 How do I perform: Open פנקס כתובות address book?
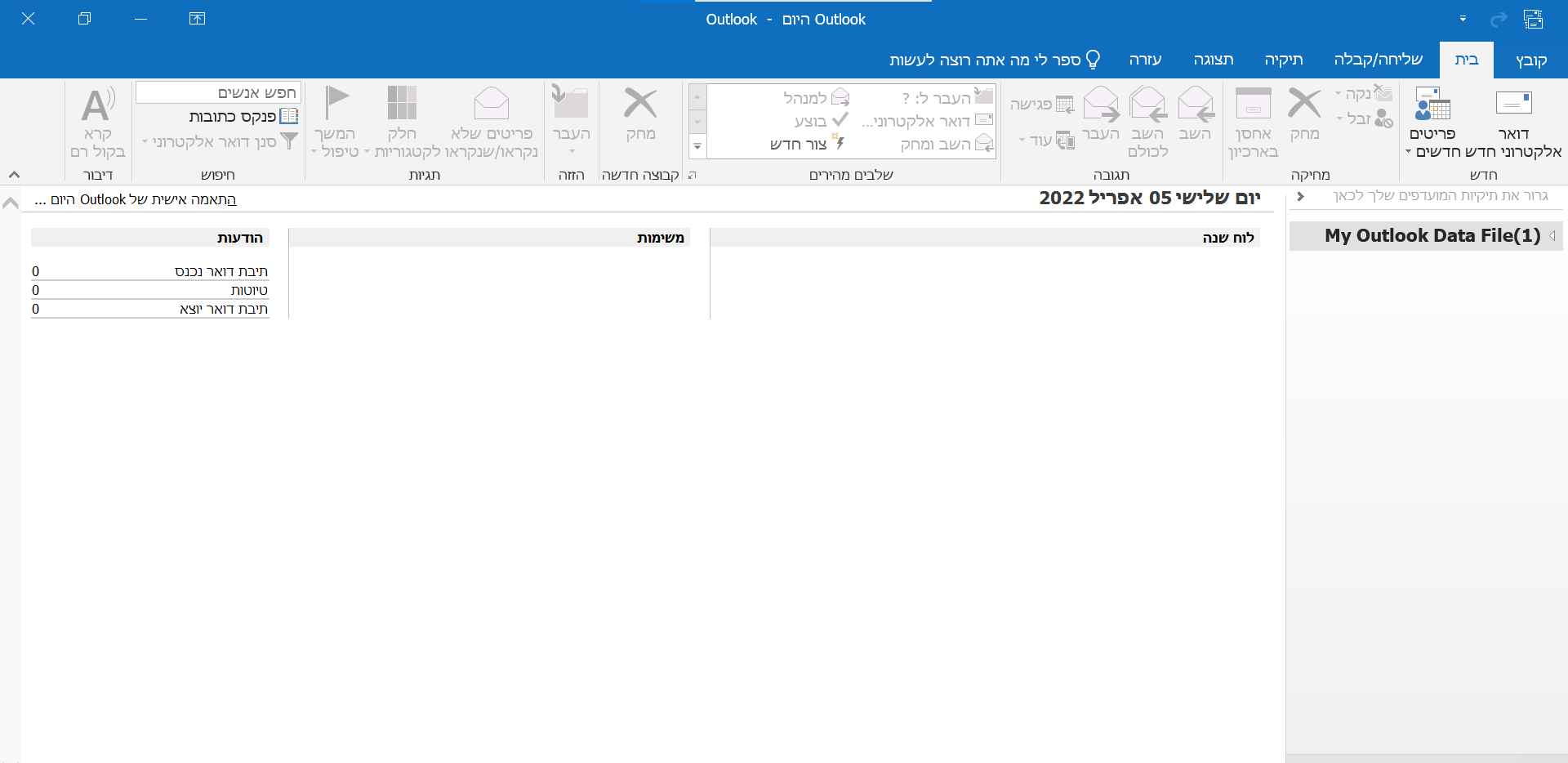click(x=244, y=116)
